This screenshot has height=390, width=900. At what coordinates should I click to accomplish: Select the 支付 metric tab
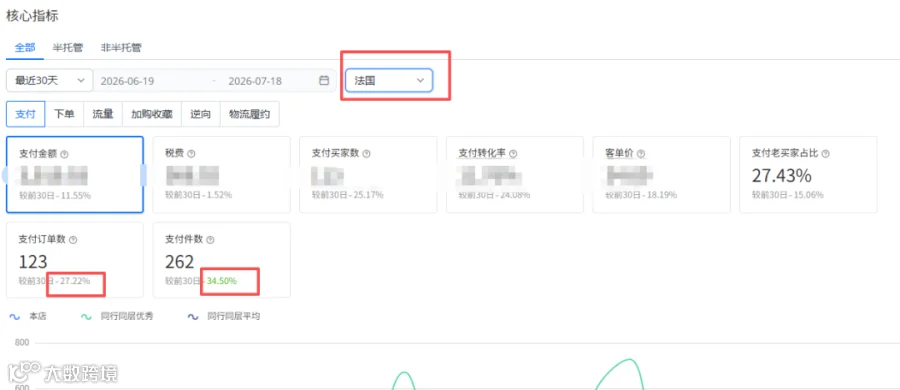(25, 114)
